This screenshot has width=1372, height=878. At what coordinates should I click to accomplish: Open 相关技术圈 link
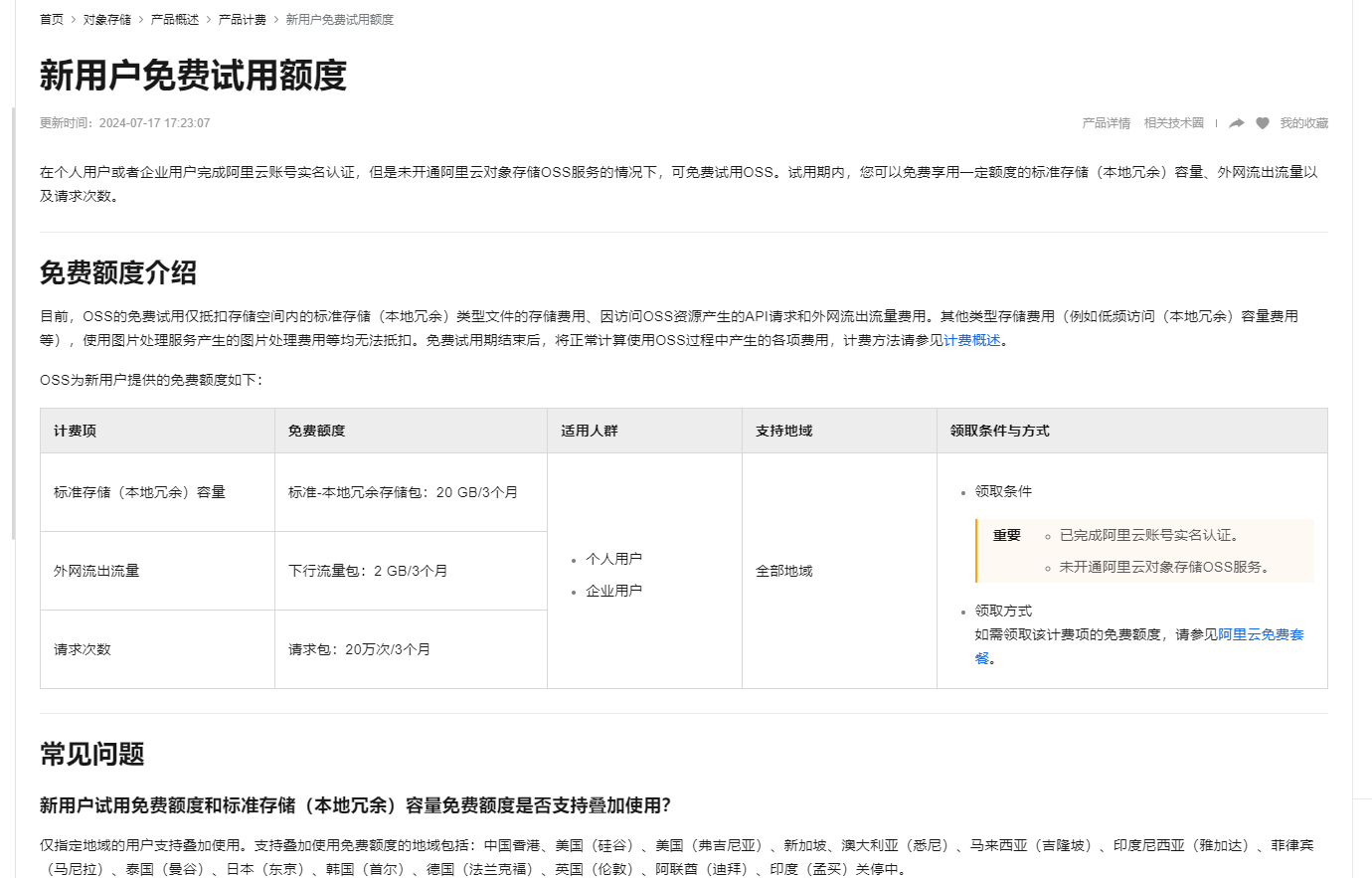pos(1173,123)
